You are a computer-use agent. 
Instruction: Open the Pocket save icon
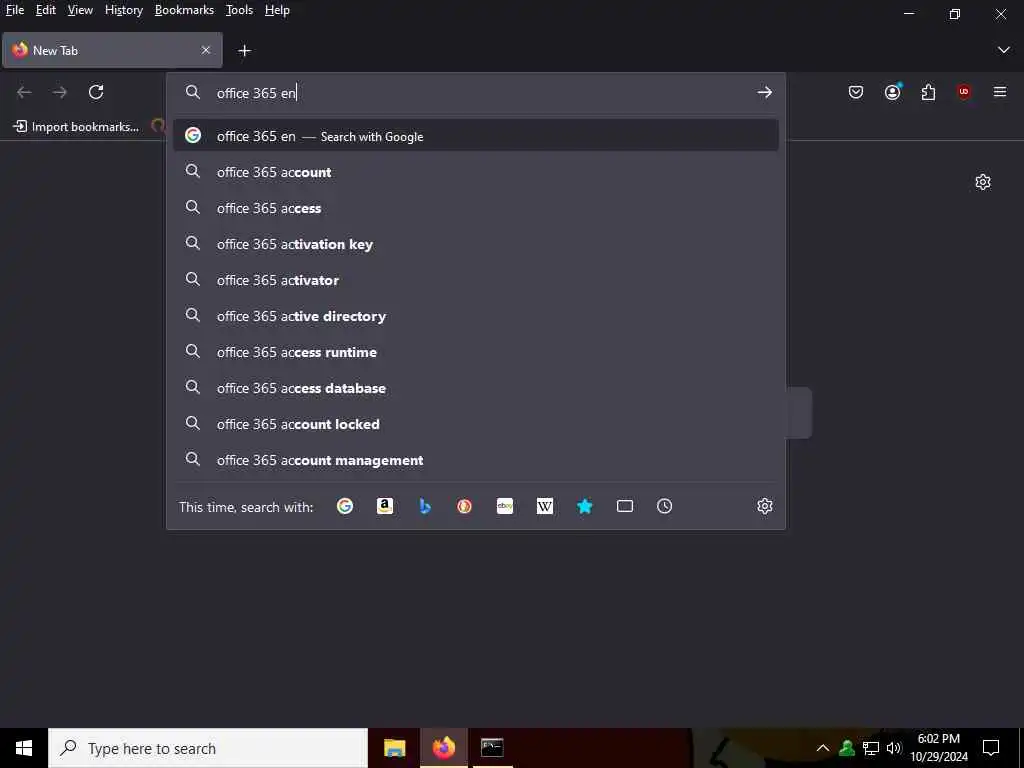(x=856, y=92)
